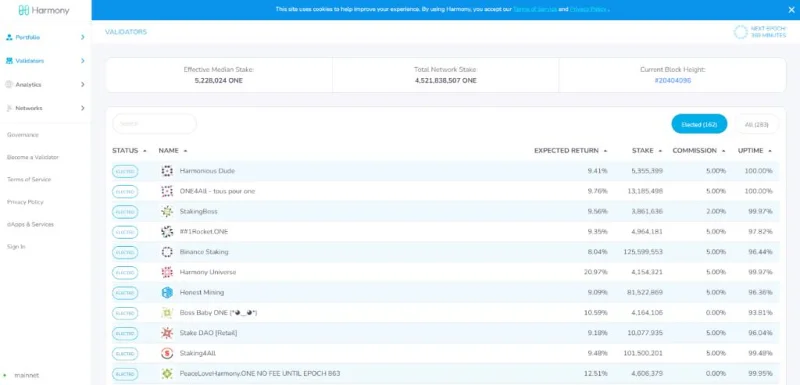The height and width of the screenshot is (385, 800).
Task: Click ONE4All validator avatar
Action: click(x=167, y=191)
